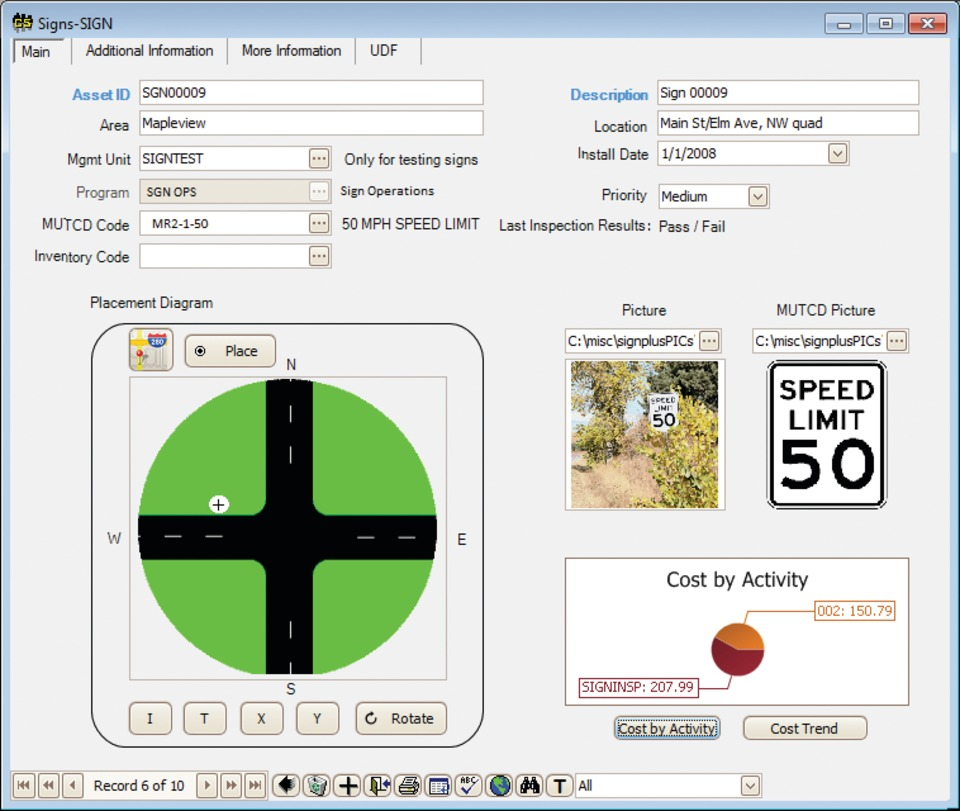Viewport: 960px width, 811px height.
Task: Open the UDF tab
Action: pyautogui.click(x=385, y=51)
